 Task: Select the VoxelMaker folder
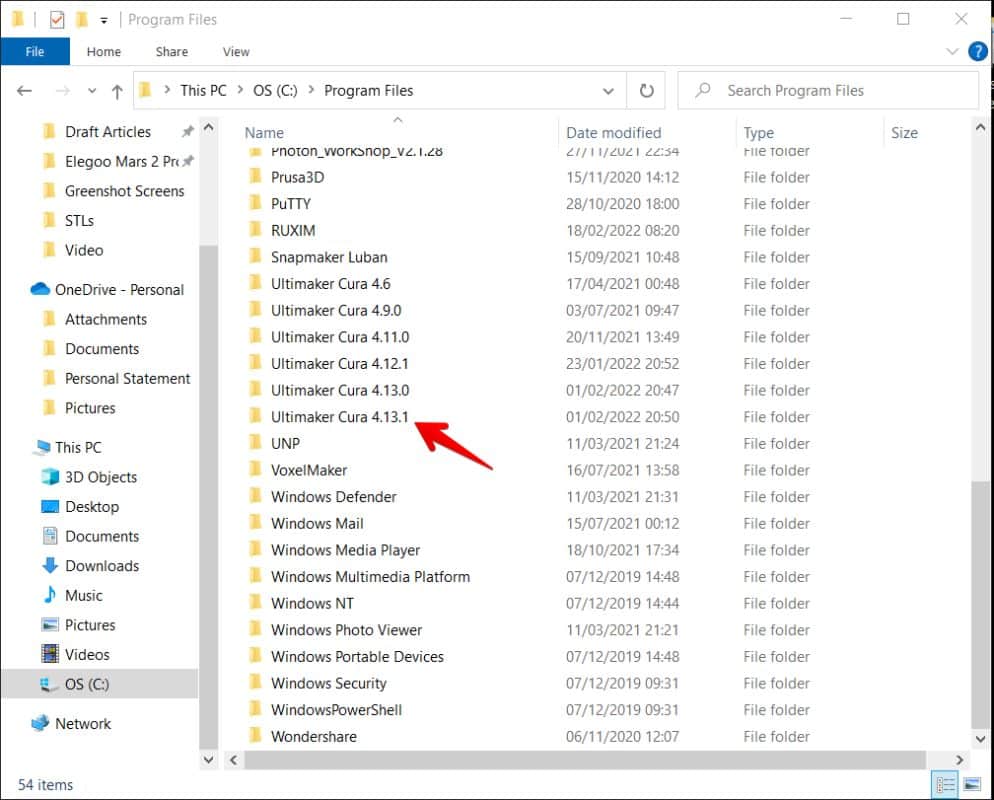(x=309, y=470)
